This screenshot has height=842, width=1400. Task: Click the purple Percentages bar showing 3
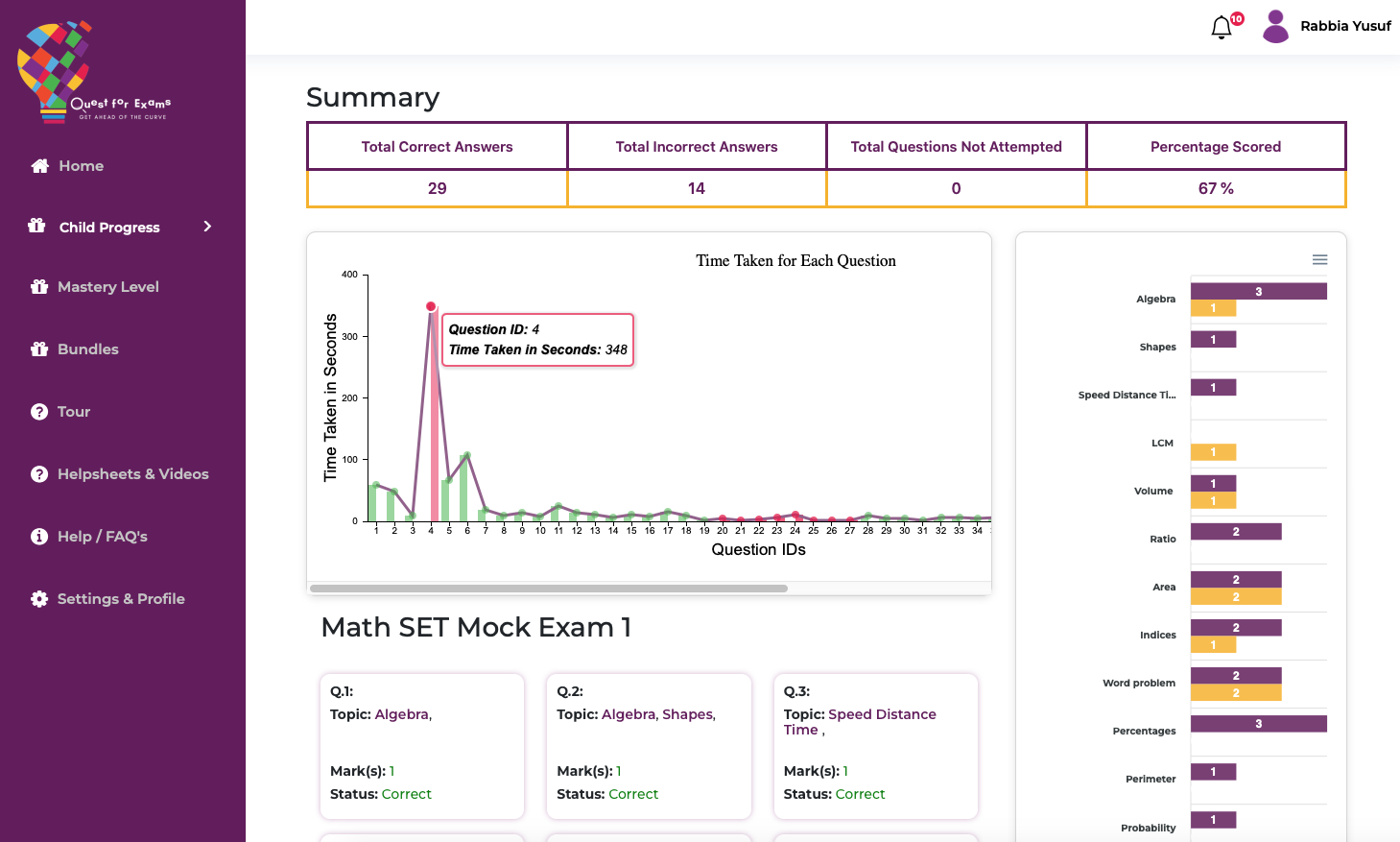click(x=1258, y=724)
